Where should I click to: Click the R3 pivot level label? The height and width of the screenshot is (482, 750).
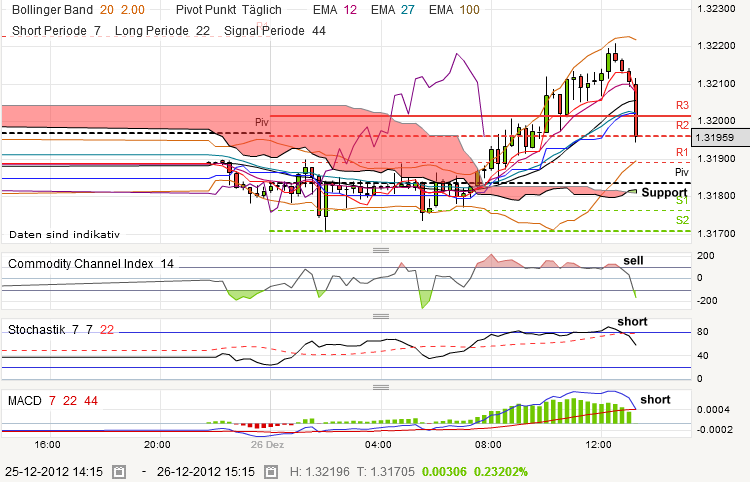tap(682, 105)
